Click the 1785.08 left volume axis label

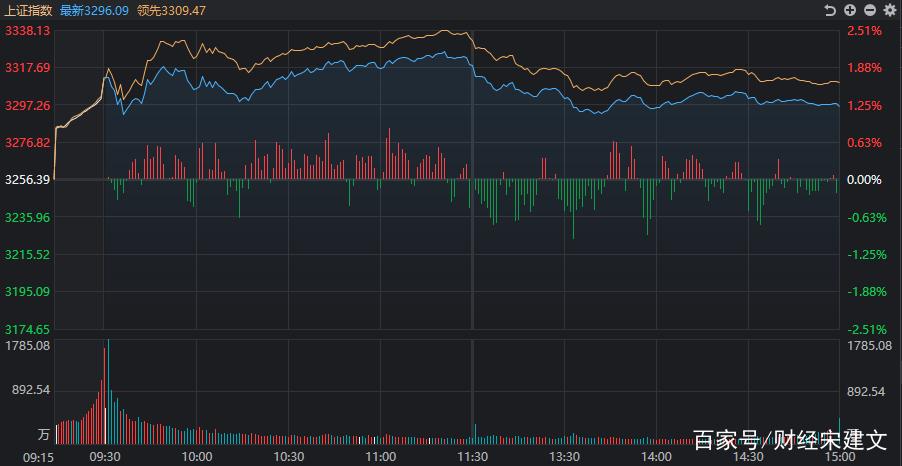coord(27,346)
